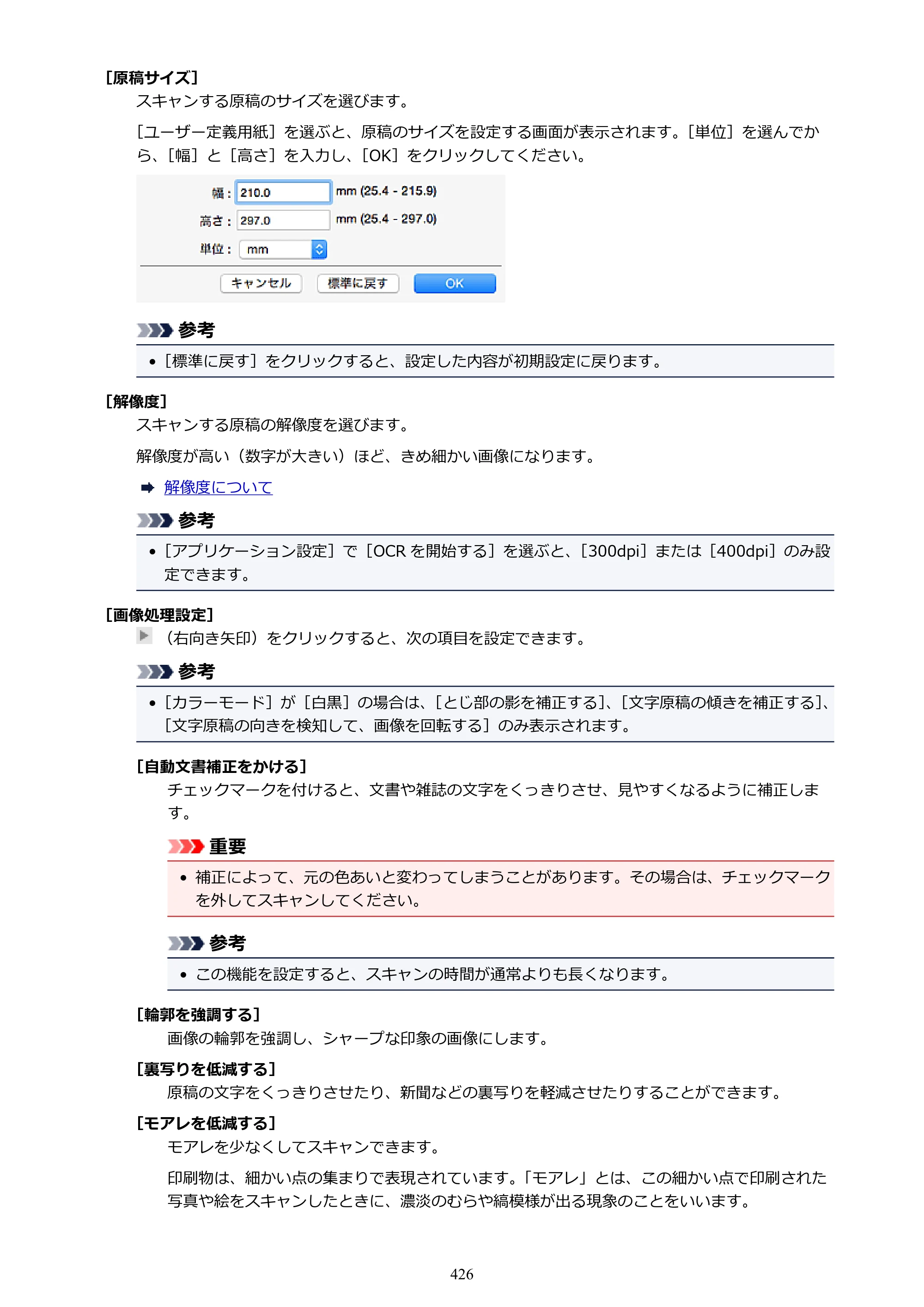The width and height of the screenshot is (924, 1307).
Task: Click the [裏写りを低減する] heading
Action: 207,1069
